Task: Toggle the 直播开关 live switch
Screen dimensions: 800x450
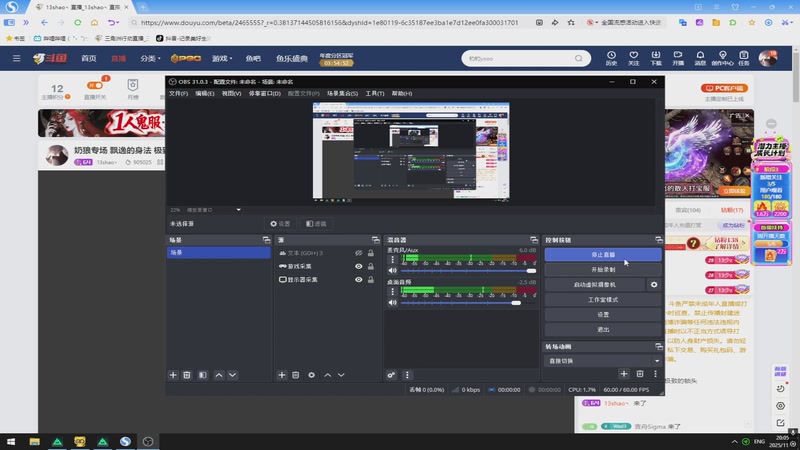Action: 95,85
